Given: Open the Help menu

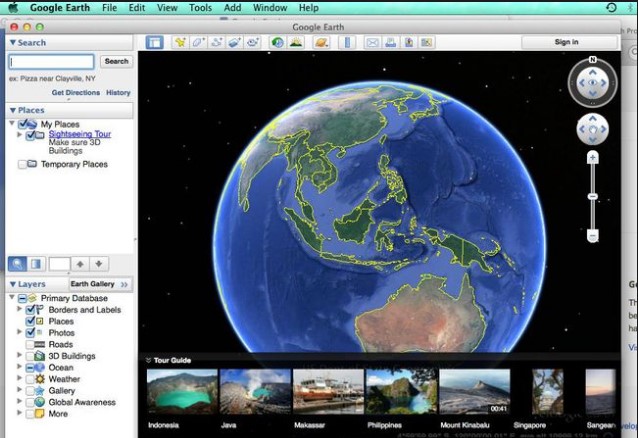Looking at the screenshot, I should click(x=309, y=8).
